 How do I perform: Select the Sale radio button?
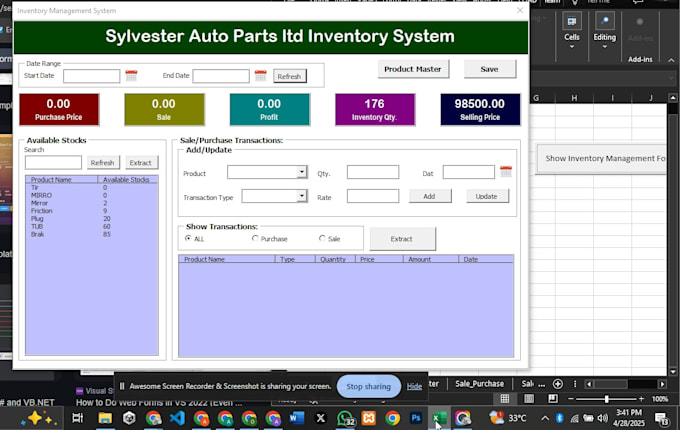coord(322,238)
